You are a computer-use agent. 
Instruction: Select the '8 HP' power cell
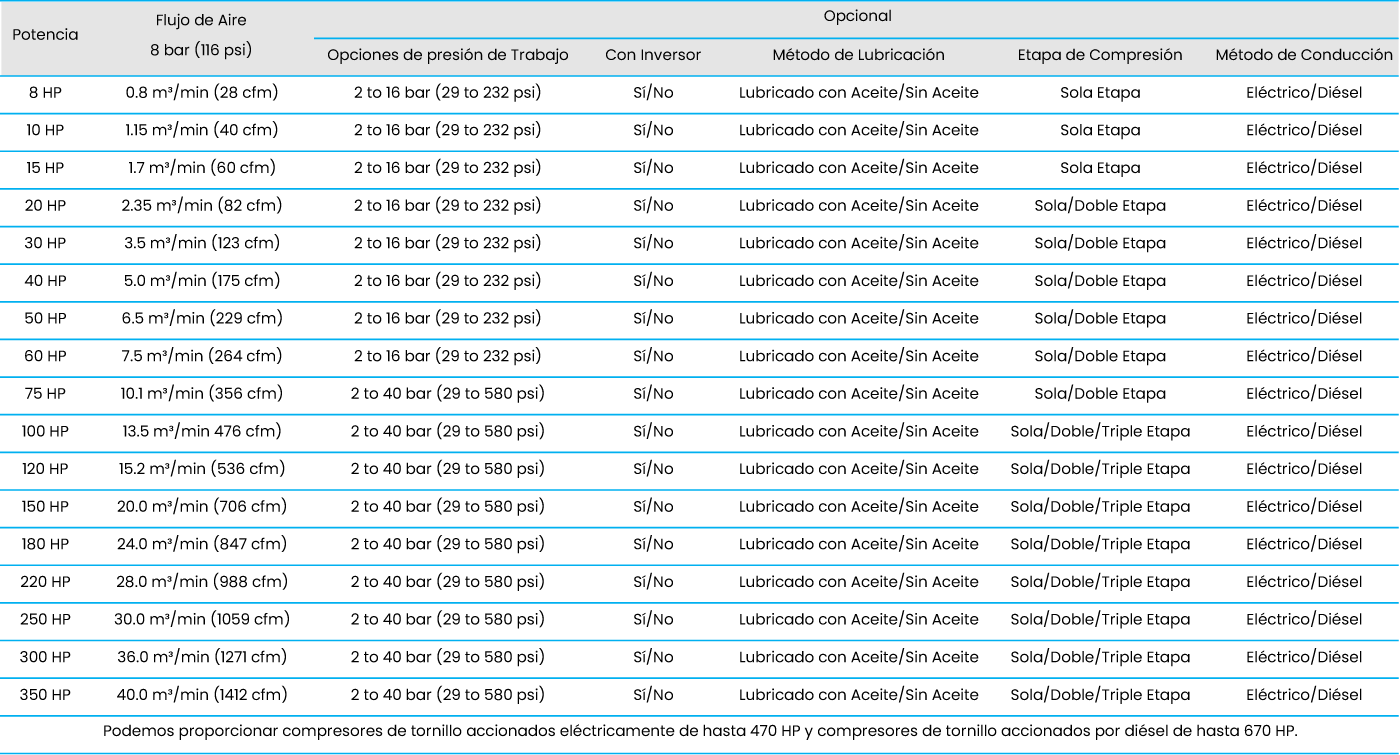pos(45,93)
